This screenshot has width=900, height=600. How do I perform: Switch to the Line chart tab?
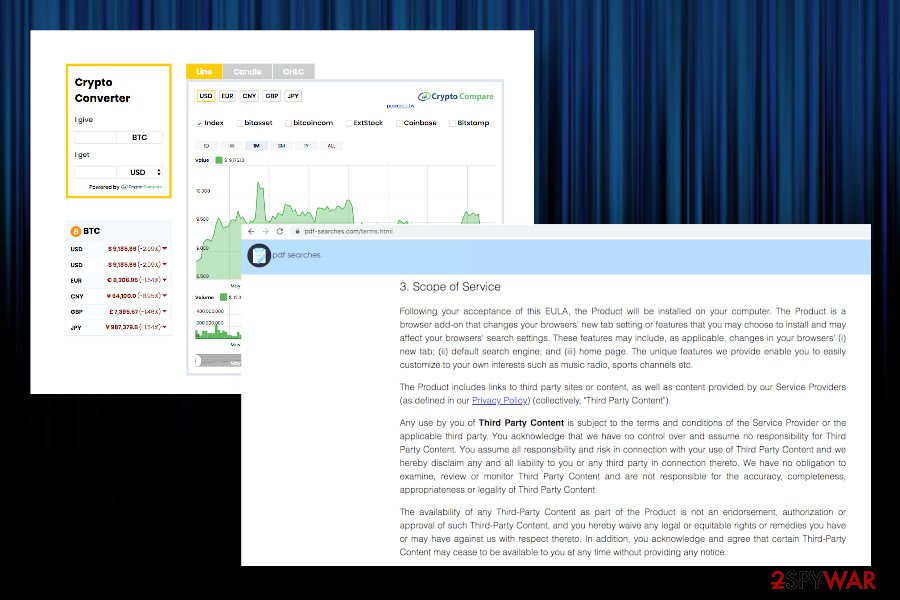pos(204,72)
